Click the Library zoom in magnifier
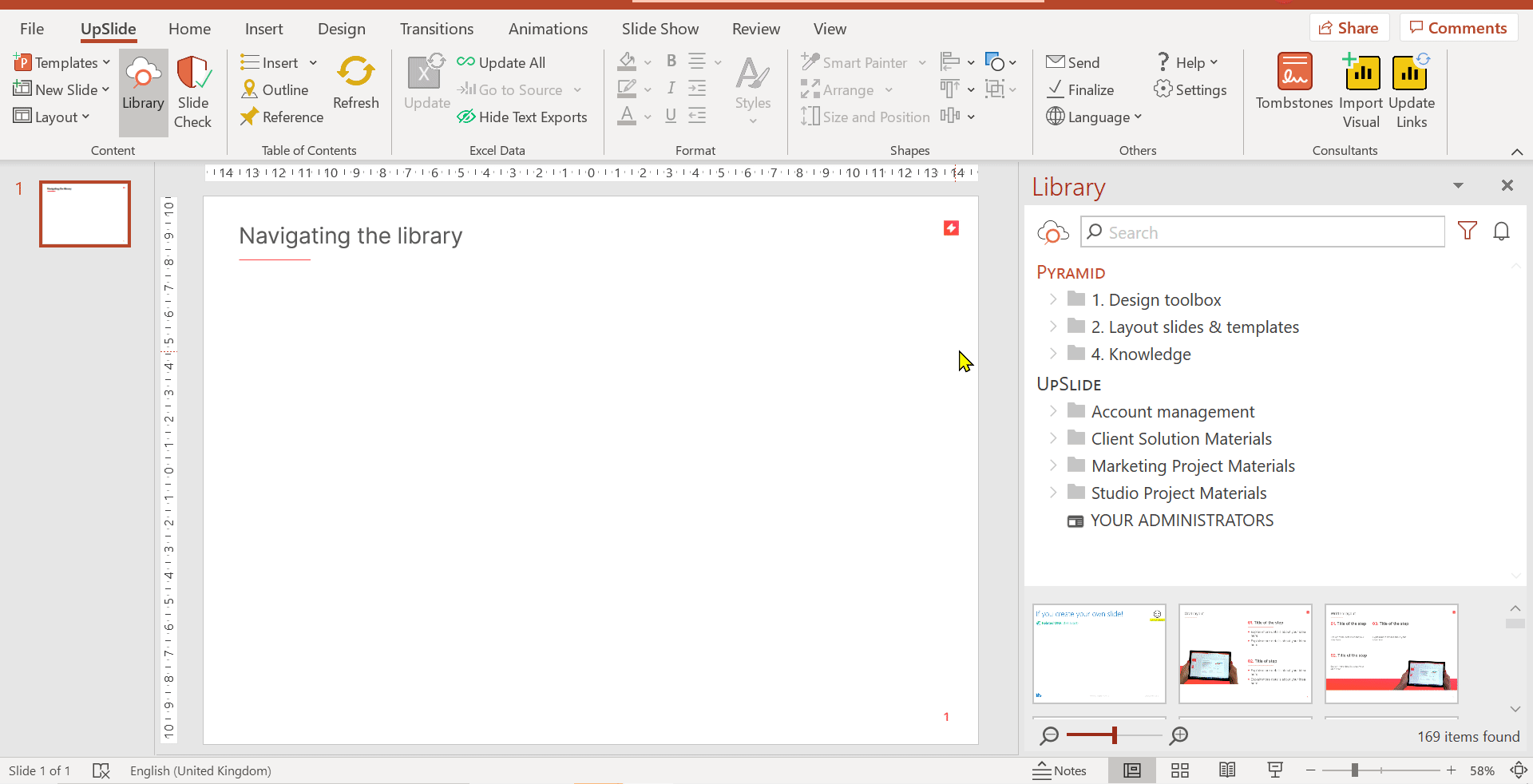The height and width of the screenshot is (784, 1533). pos(1178,735)
